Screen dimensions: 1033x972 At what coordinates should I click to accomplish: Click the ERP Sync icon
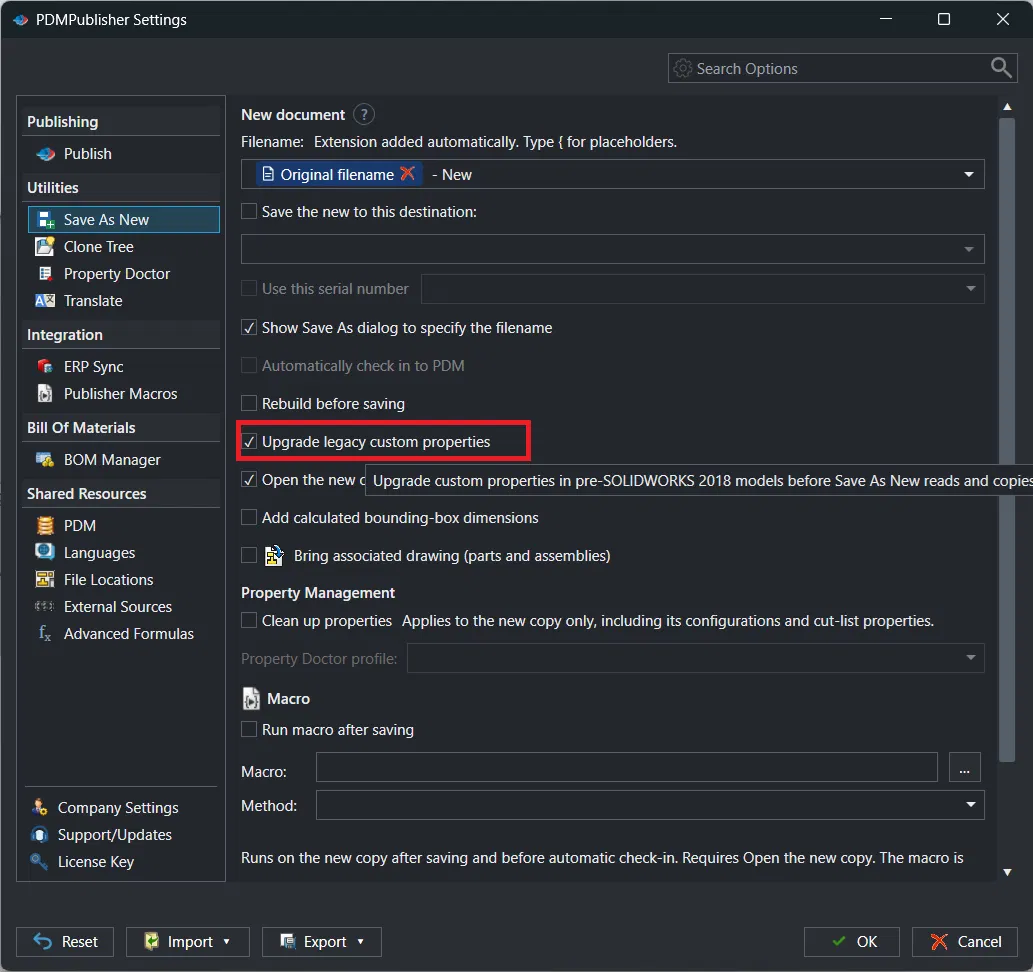coord(45,366)
